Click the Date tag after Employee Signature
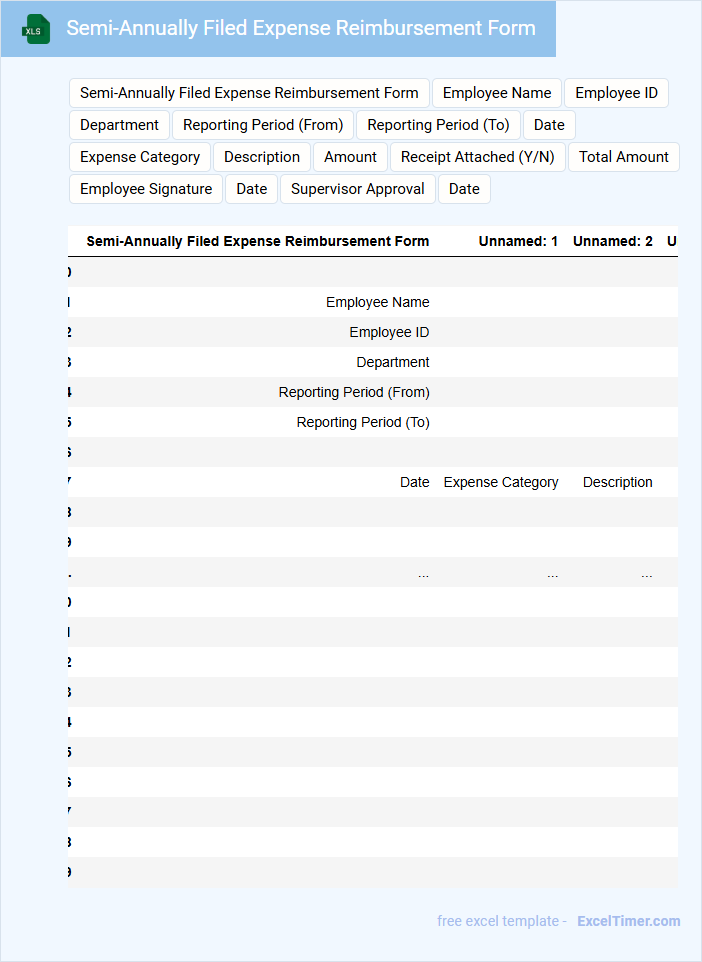The width and height of the screenshot is (702, 962). click(252, 189)
